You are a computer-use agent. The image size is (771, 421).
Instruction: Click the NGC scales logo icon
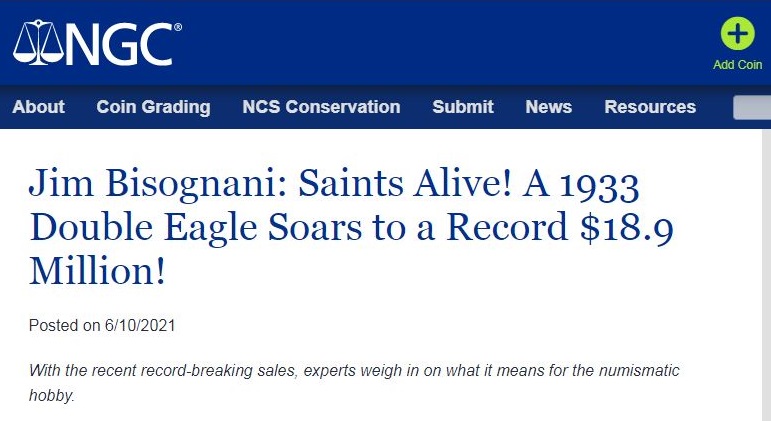36,42
